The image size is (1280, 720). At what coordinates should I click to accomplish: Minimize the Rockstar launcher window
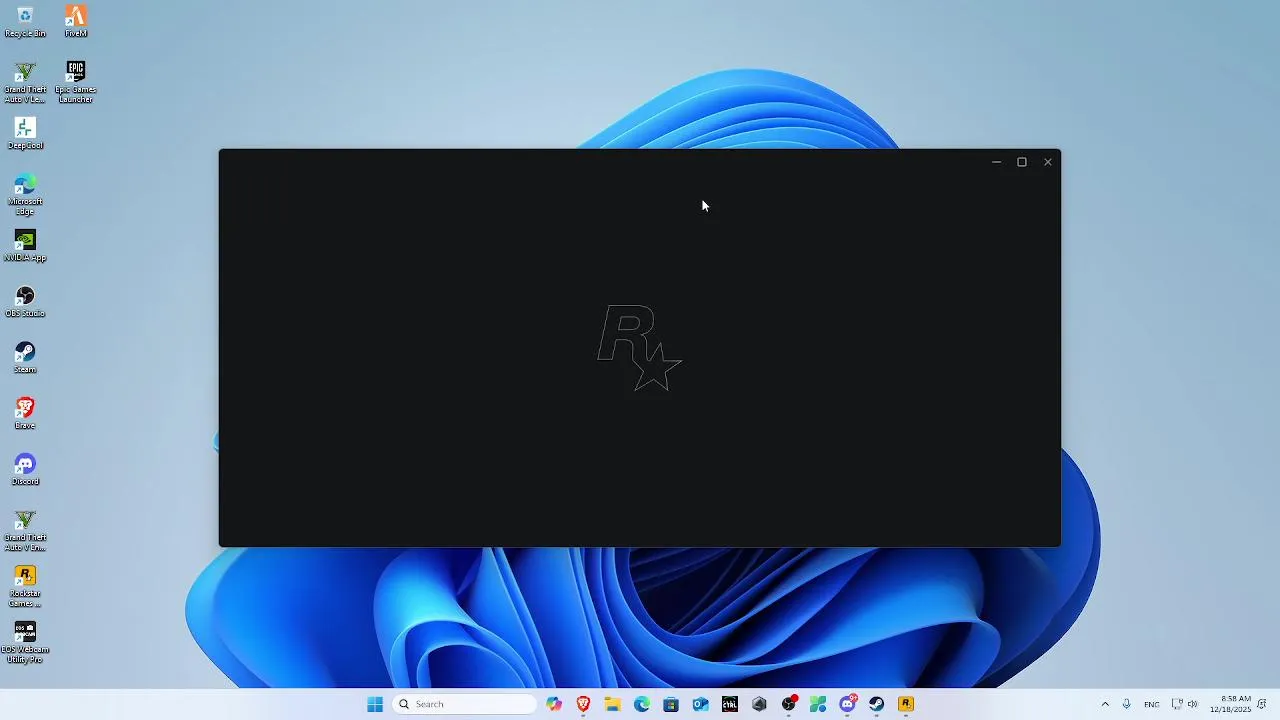(996, 162)
